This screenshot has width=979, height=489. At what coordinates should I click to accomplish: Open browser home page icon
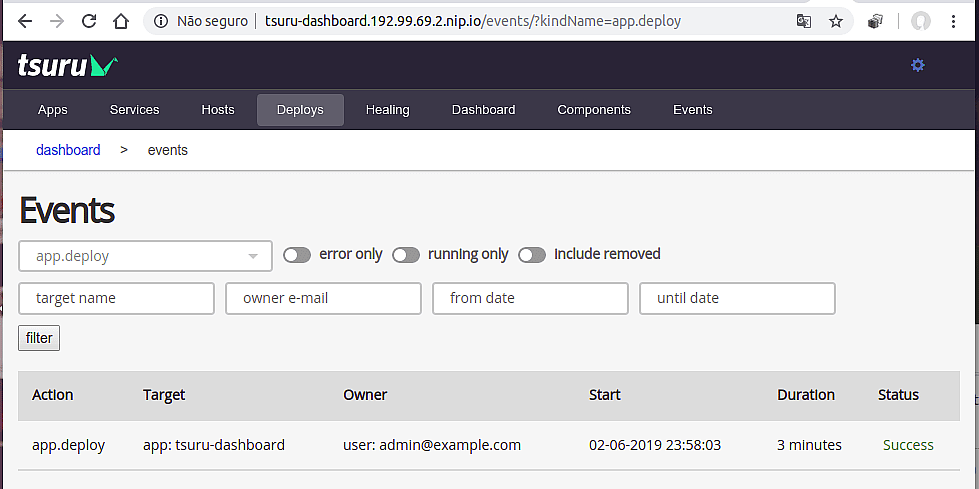point(121,21)
